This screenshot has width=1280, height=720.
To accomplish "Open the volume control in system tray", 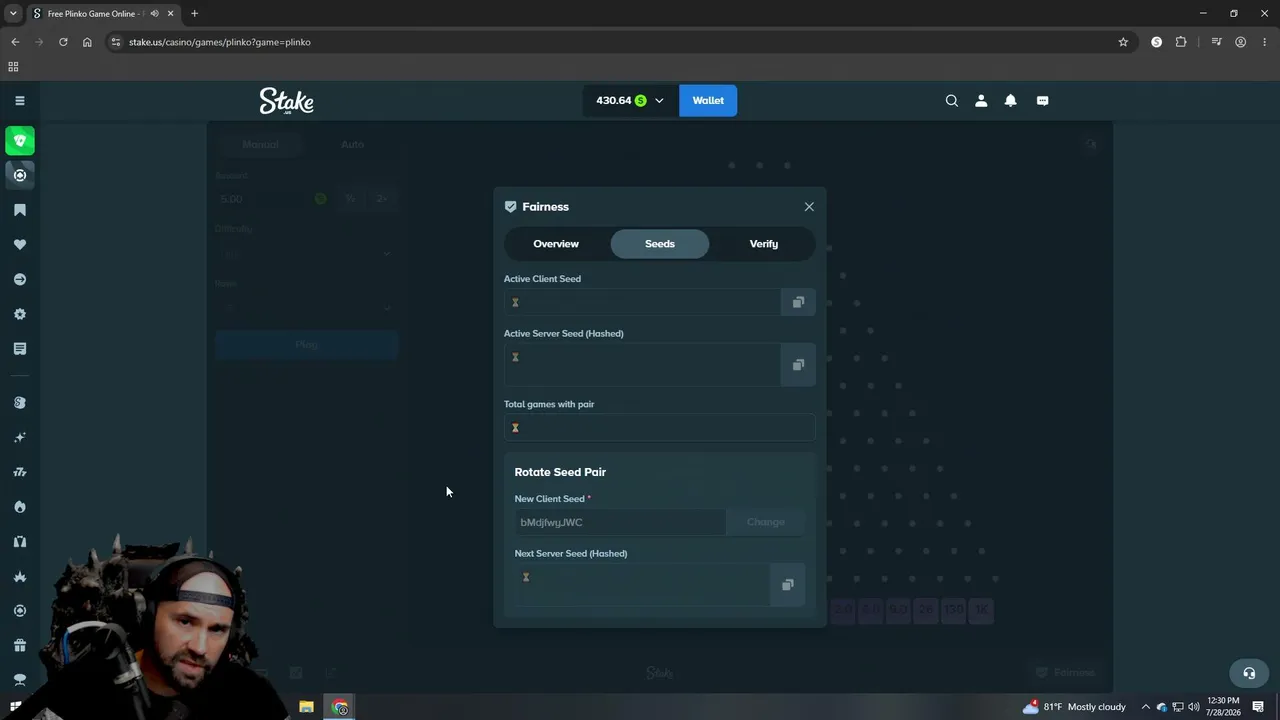I will tap(1194, 707).
